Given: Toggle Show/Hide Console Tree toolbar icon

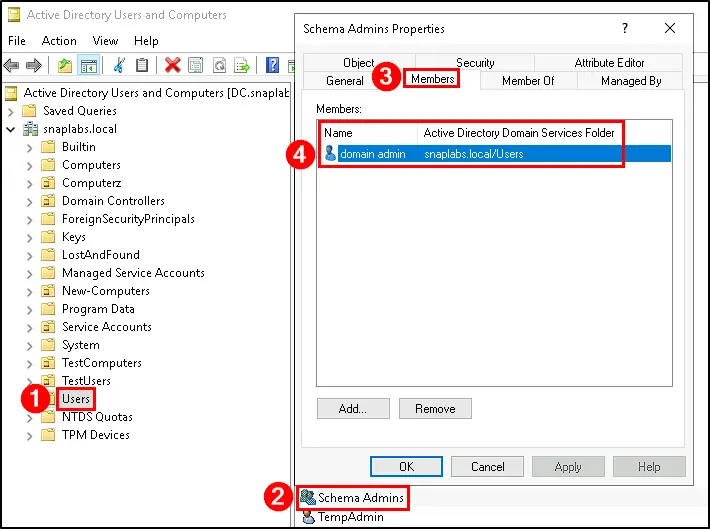Looking at the screenshot, I should point(89,66).
